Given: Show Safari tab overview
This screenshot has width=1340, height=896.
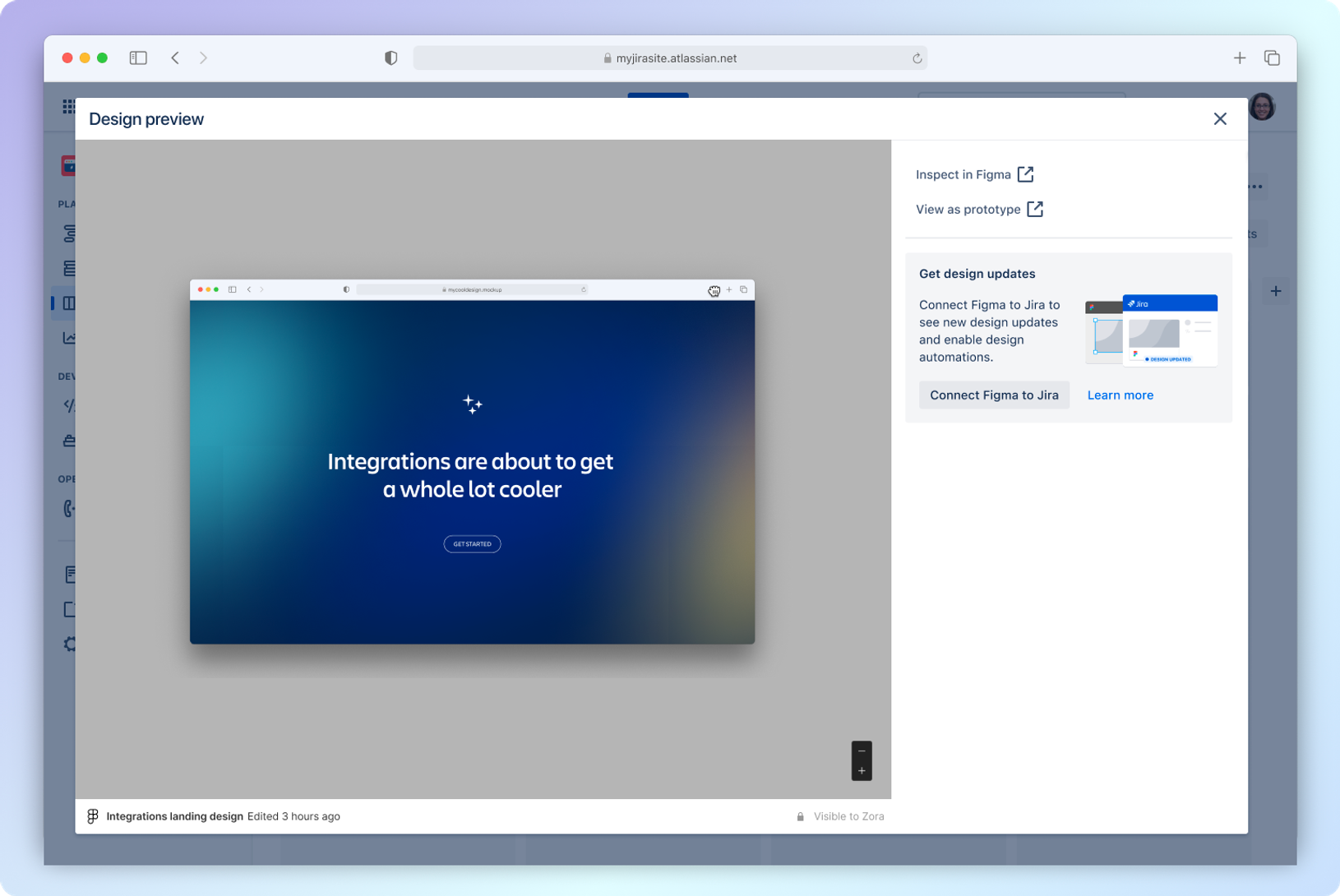Looking at the screenshot, I should click(x=1272, y=58).
